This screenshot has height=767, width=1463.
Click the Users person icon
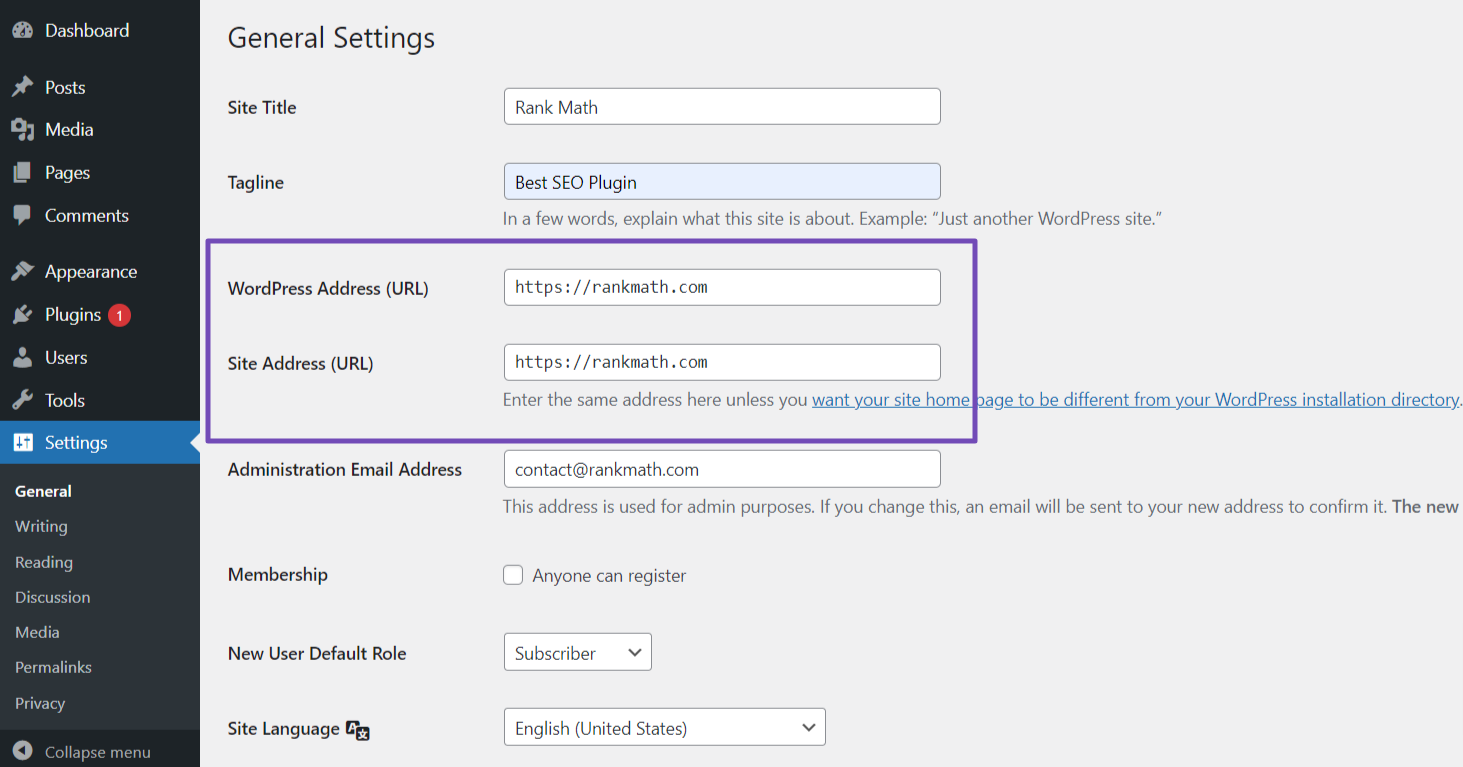click(22, 358)
